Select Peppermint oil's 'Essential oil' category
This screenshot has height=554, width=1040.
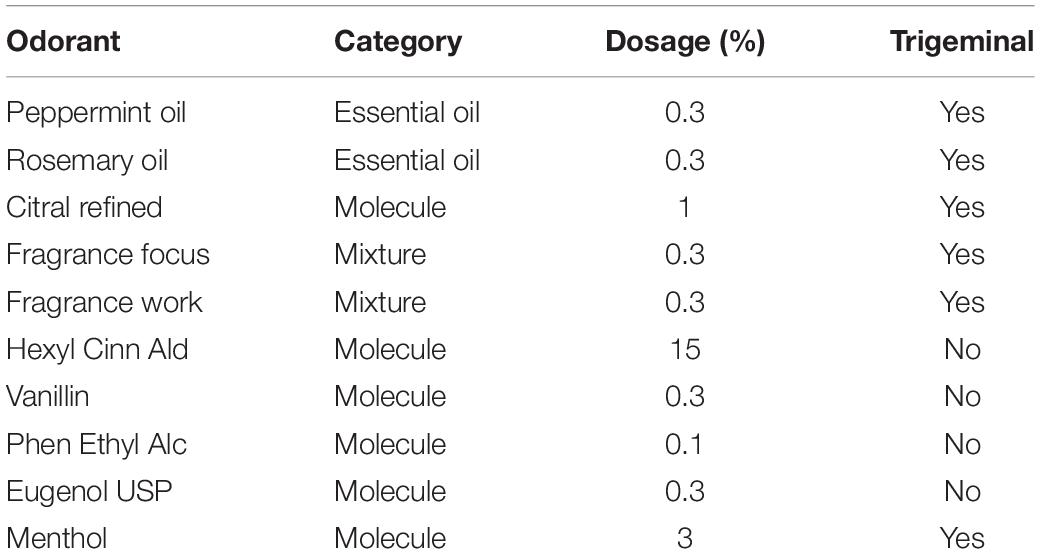(407, 113)
